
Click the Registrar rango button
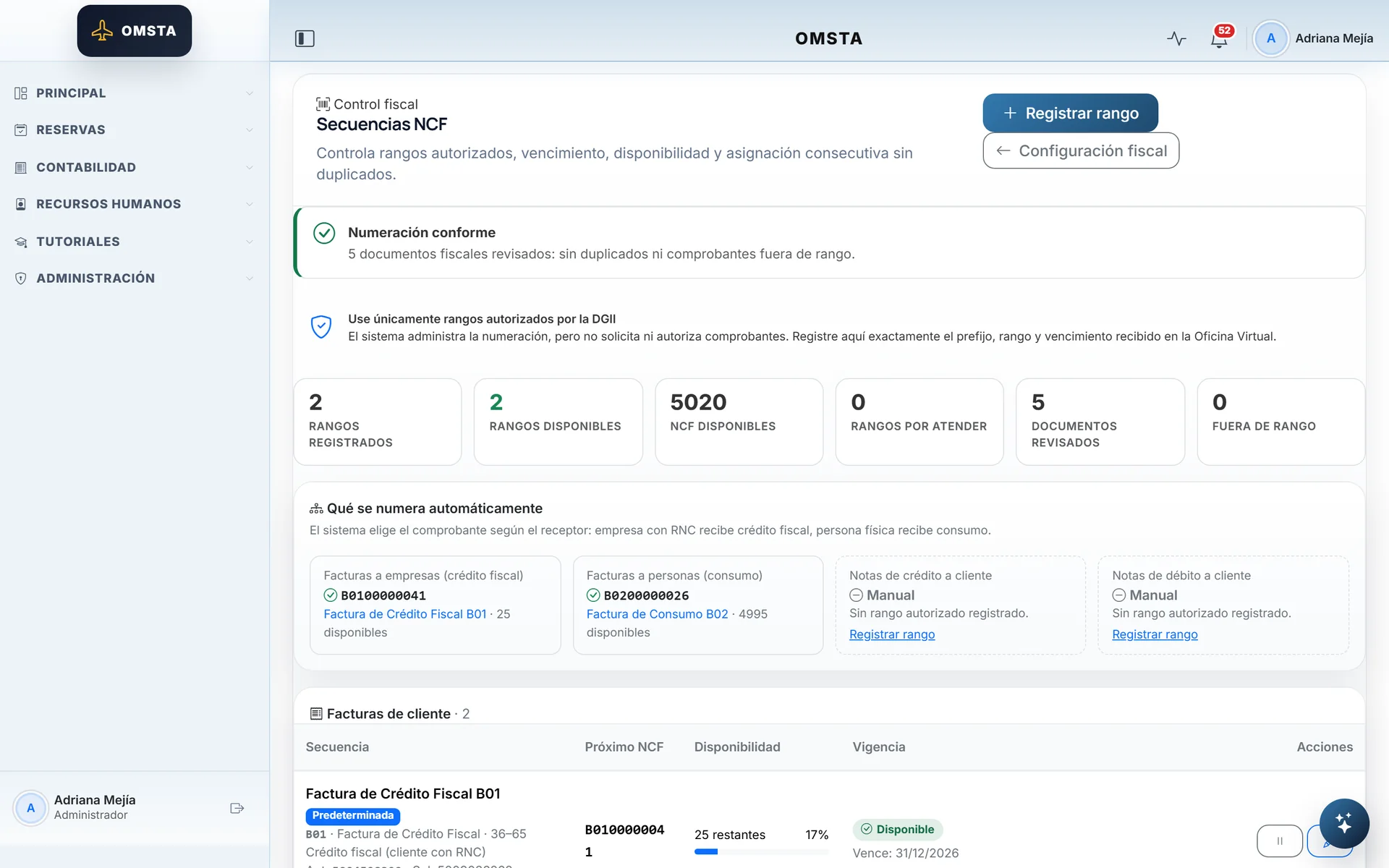[1070, 113]
